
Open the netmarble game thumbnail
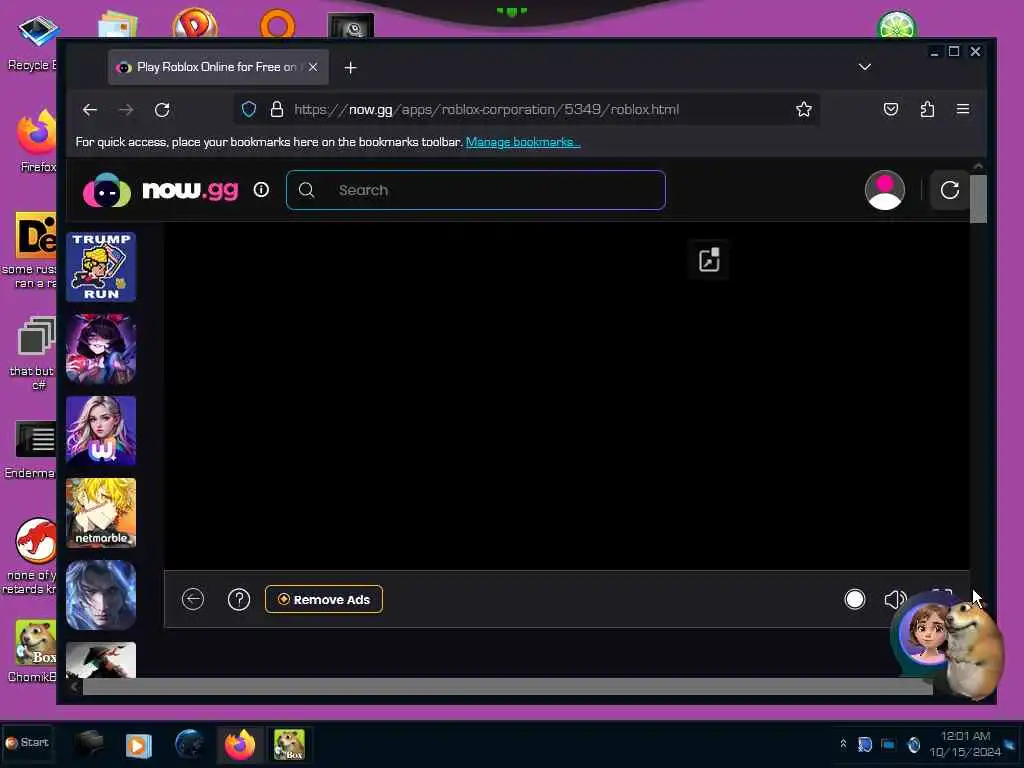coord(101,513)
